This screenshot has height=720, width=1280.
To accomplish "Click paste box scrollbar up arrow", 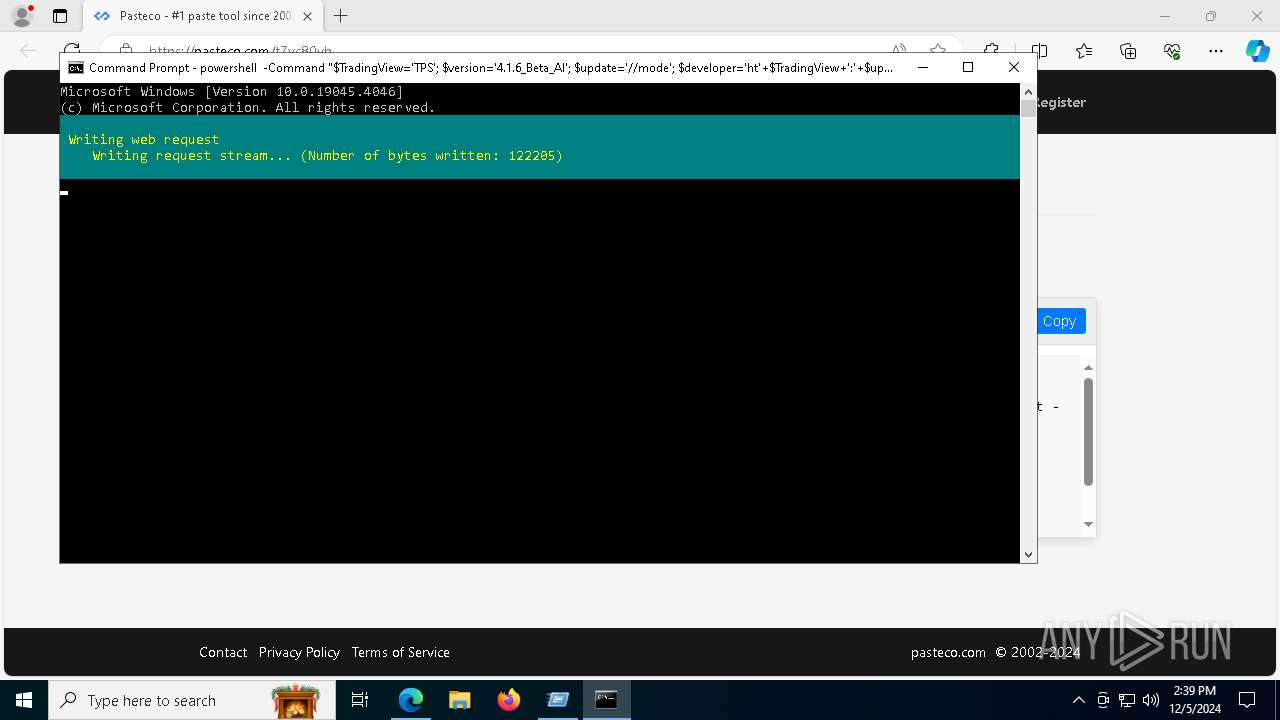I will tap(1088, 368).
